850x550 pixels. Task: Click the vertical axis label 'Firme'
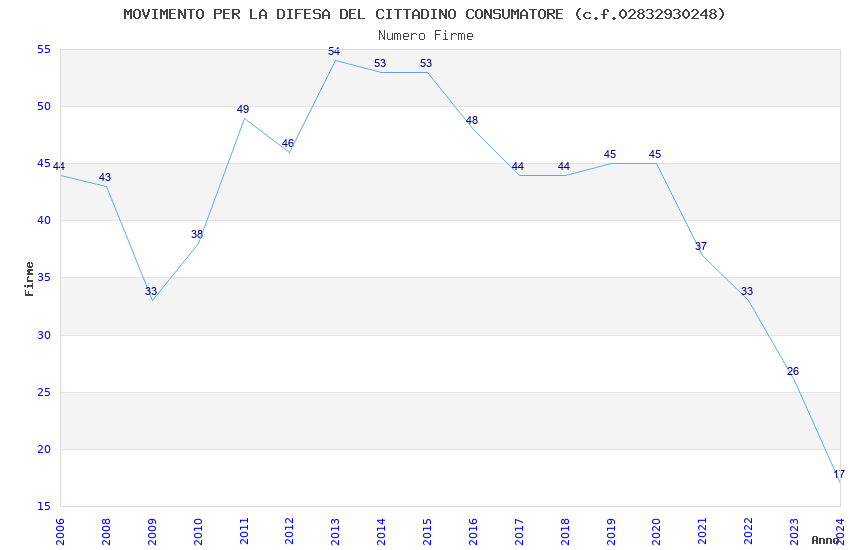point(29,279)
